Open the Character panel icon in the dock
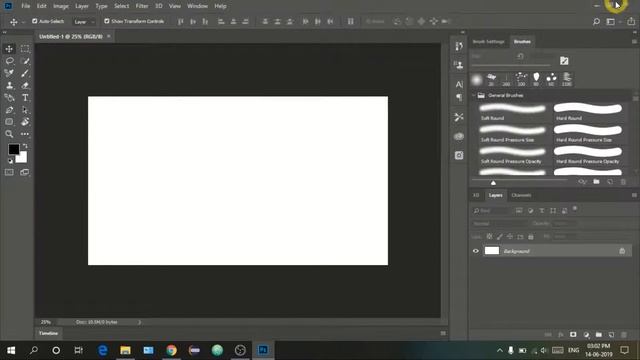The height and width of the screenshot is (360, 640). click(x=459, y=84)
